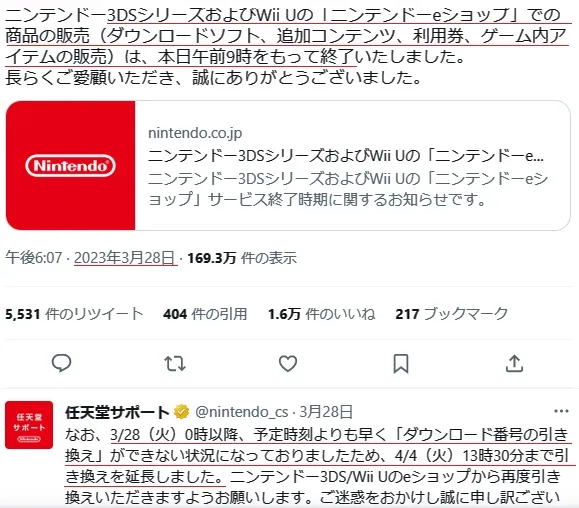Open the 任天堂サポート display name
The image size is (579, 508).
(117, 412)
